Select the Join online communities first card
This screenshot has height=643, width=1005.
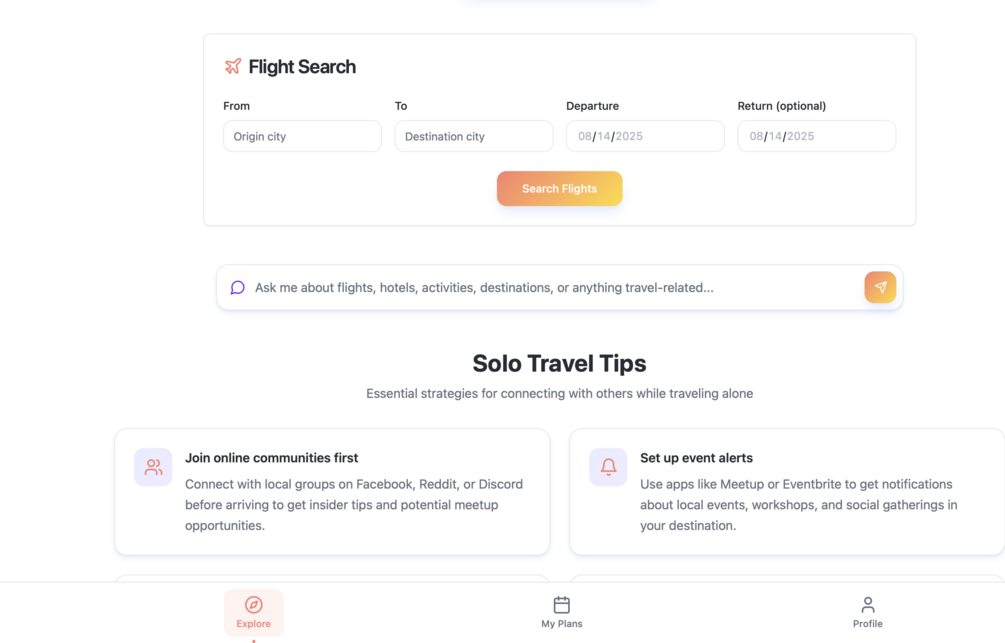(x=332, y=491)
